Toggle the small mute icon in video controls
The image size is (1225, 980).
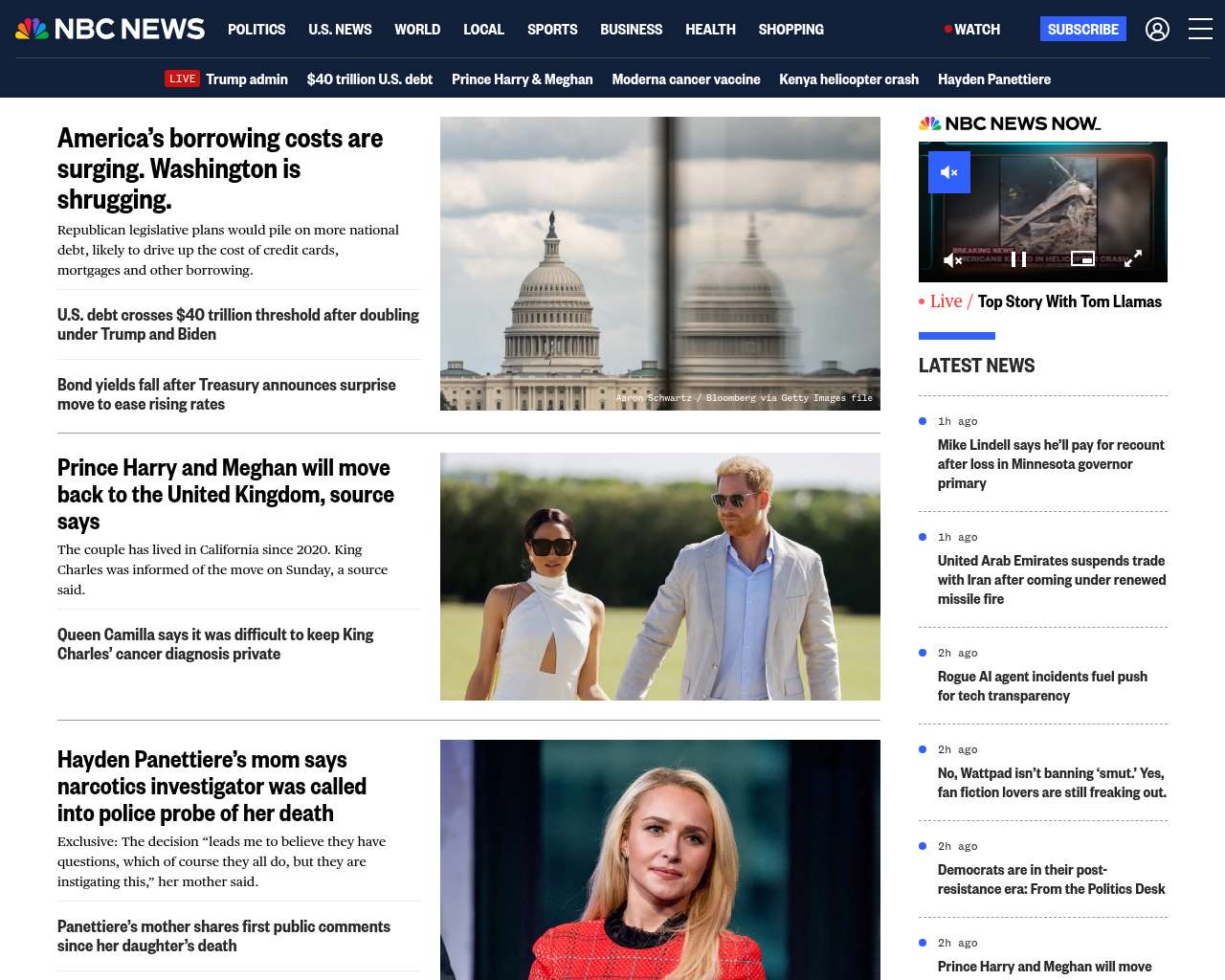coord(952,259)
